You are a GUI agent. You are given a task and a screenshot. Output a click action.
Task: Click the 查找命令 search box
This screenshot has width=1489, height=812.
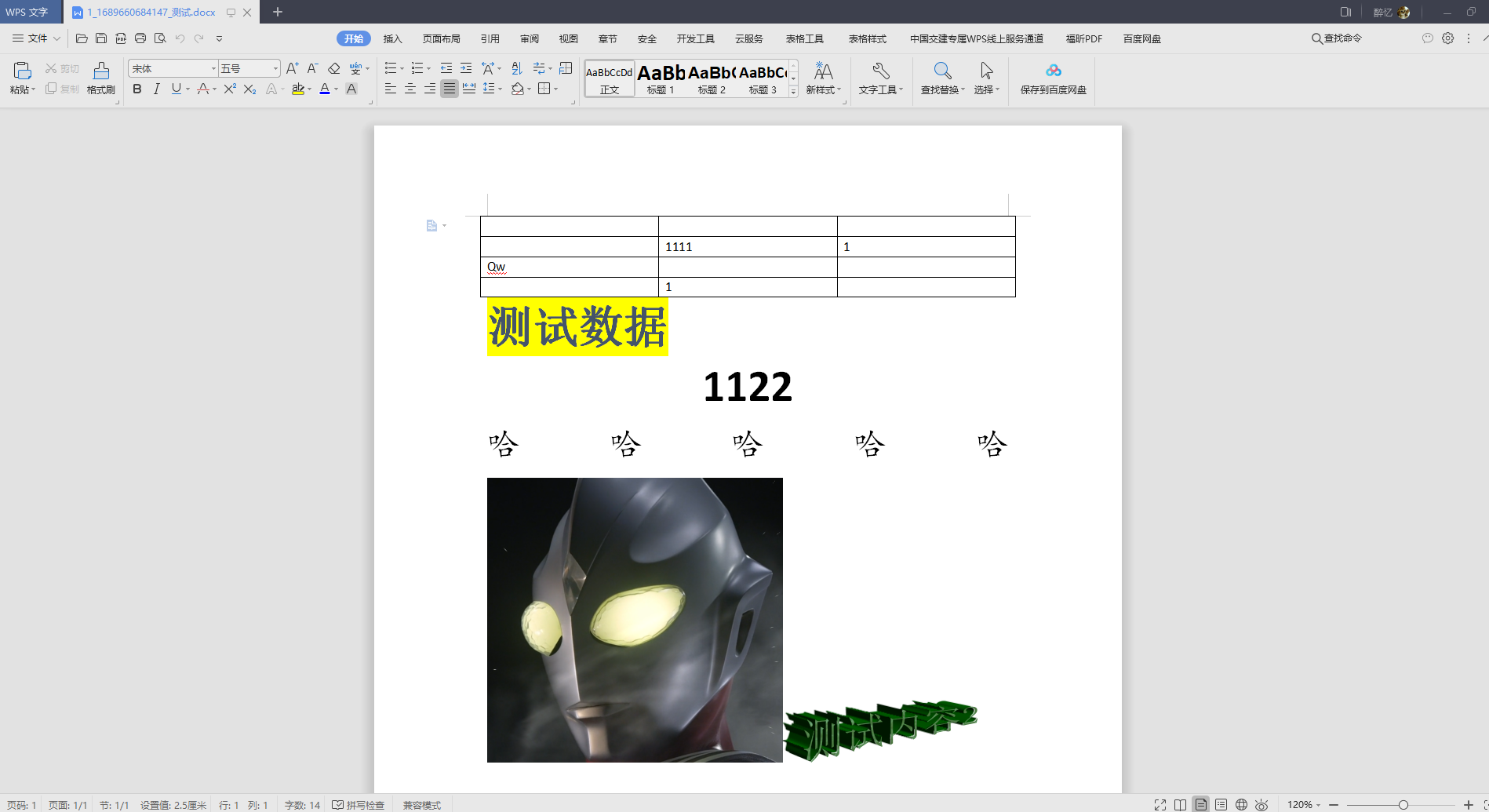click(1337, 38)
